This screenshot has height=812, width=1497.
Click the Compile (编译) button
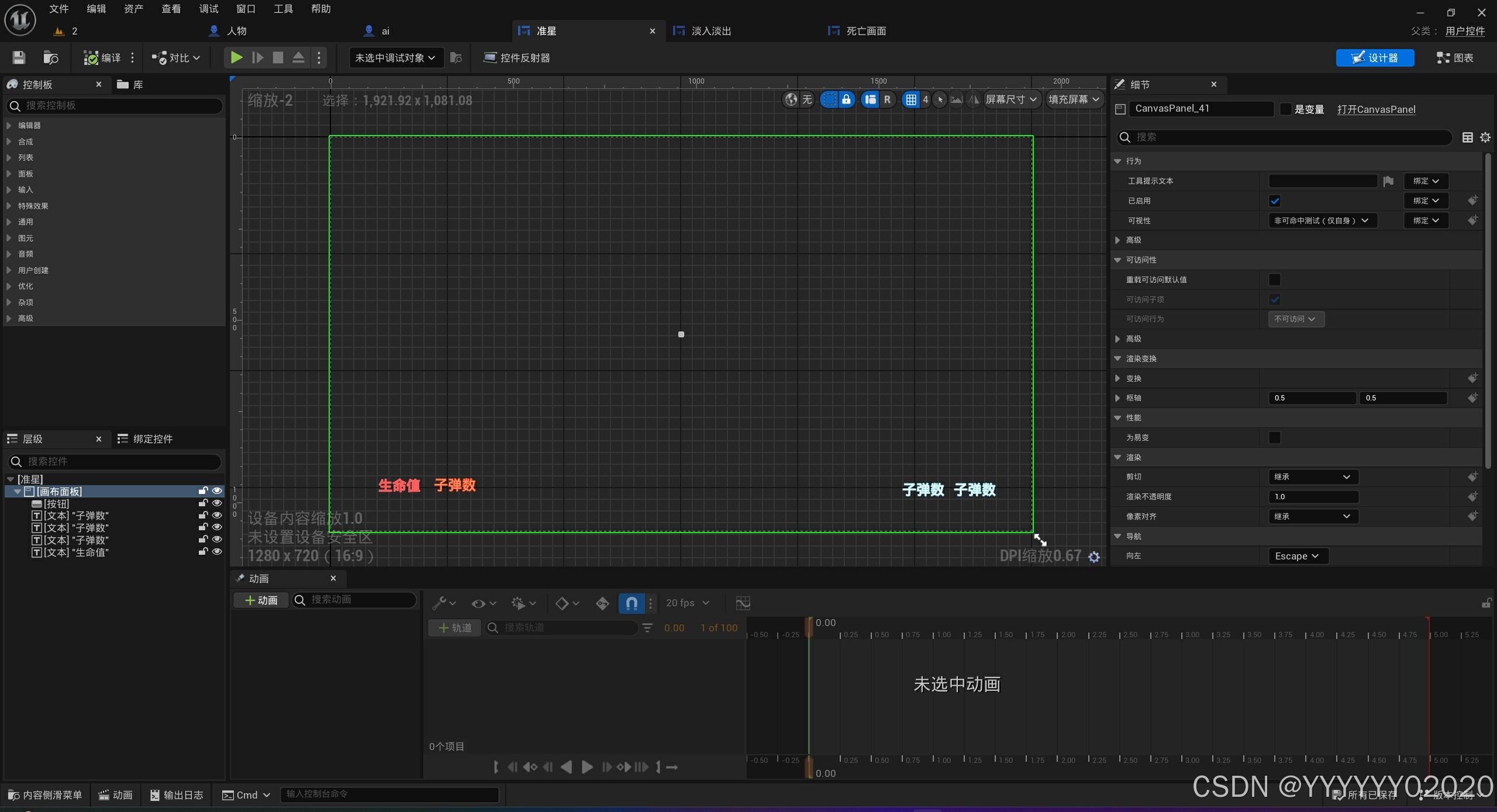[103, 57]
